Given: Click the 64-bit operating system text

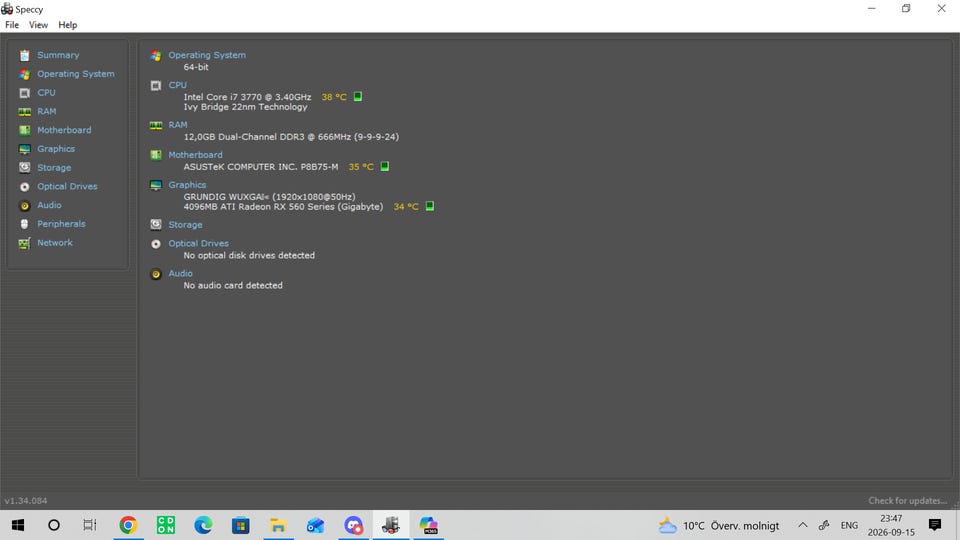Looking at the screenshot, I should pyautogui.click(x=196, y=67).
